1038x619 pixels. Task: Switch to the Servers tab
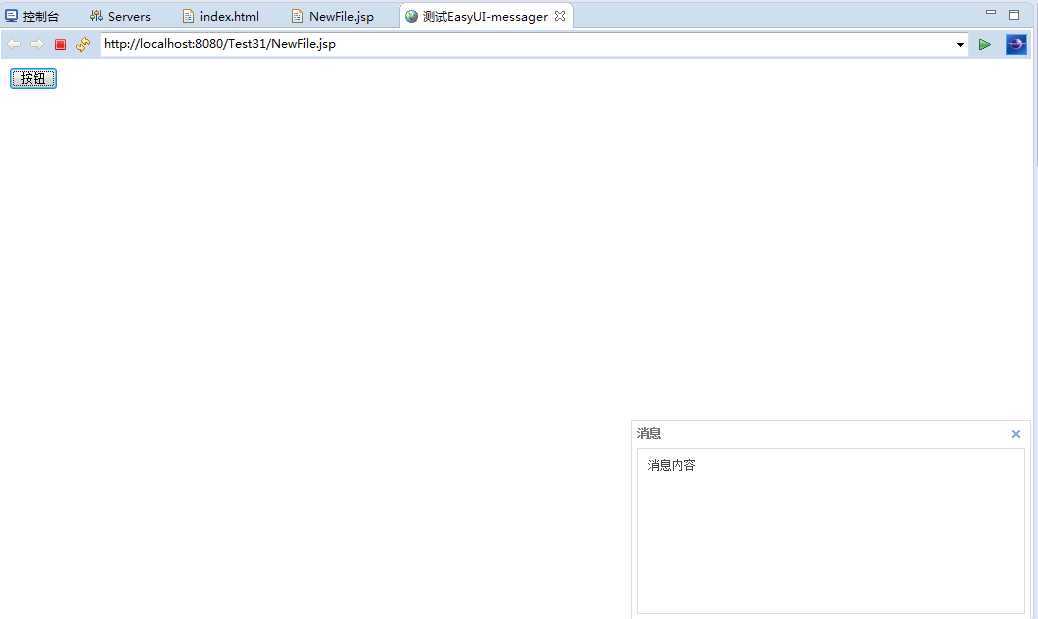click(120, 17)
